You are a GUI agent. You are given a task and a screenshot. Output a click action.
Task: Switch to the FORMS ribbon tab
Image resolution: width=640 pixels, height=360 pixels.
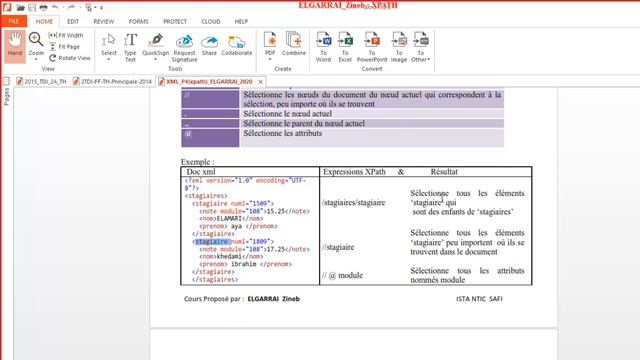pos(139,21)
